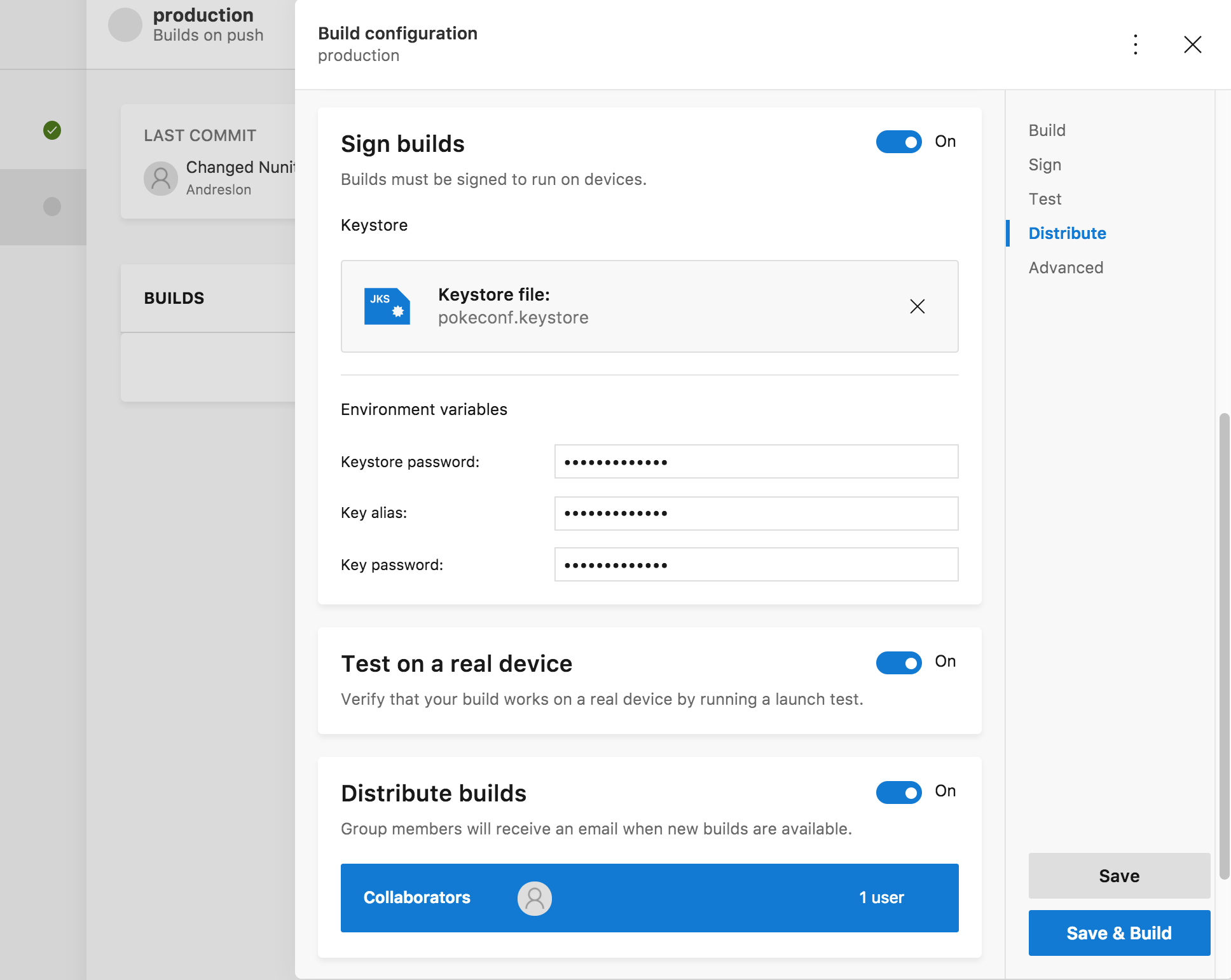1231x980 pixels.
Task: Expand the Collaborators distribution group
Action: point(649,898)
